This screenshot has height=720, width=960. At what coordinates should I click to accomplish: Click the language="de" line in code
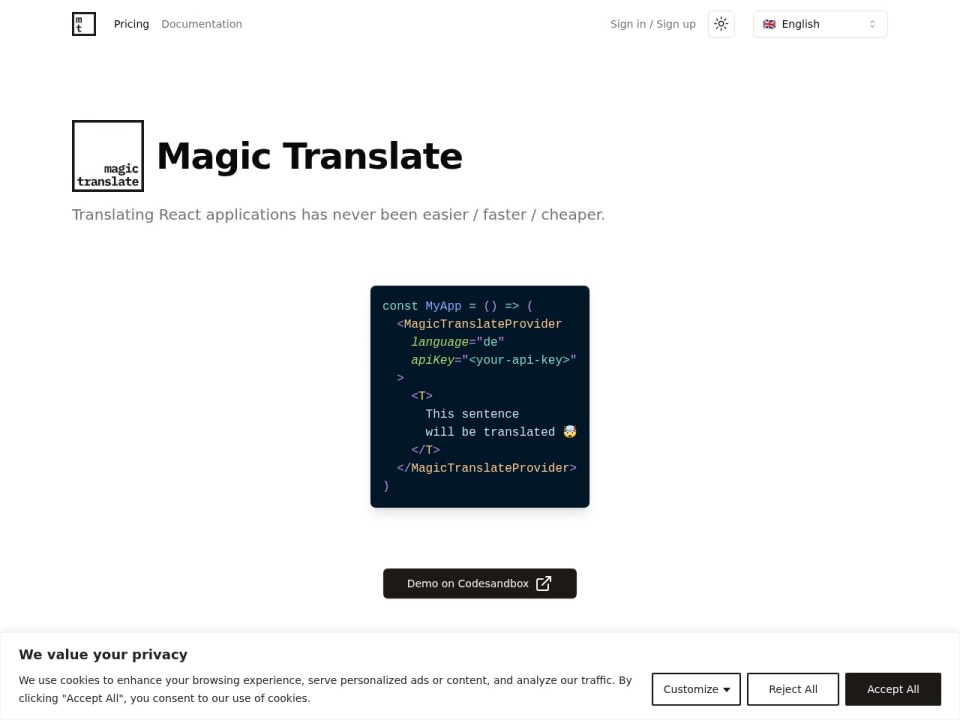tap(457, 342)
